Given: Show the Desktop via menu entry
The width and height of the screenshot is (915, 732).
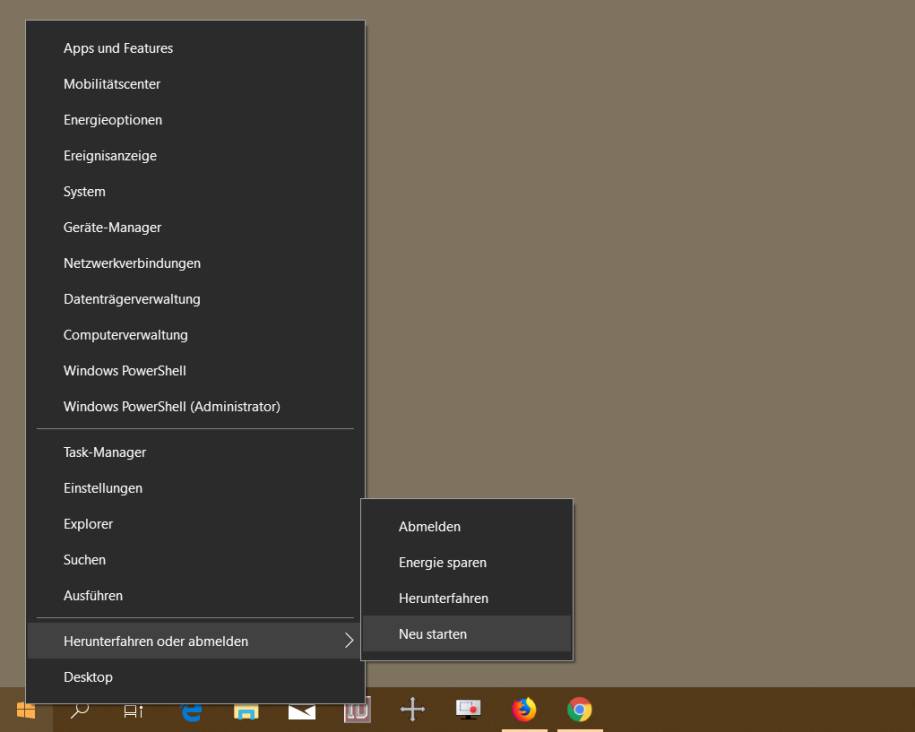Looking at the screenshot, I should 195,677.
